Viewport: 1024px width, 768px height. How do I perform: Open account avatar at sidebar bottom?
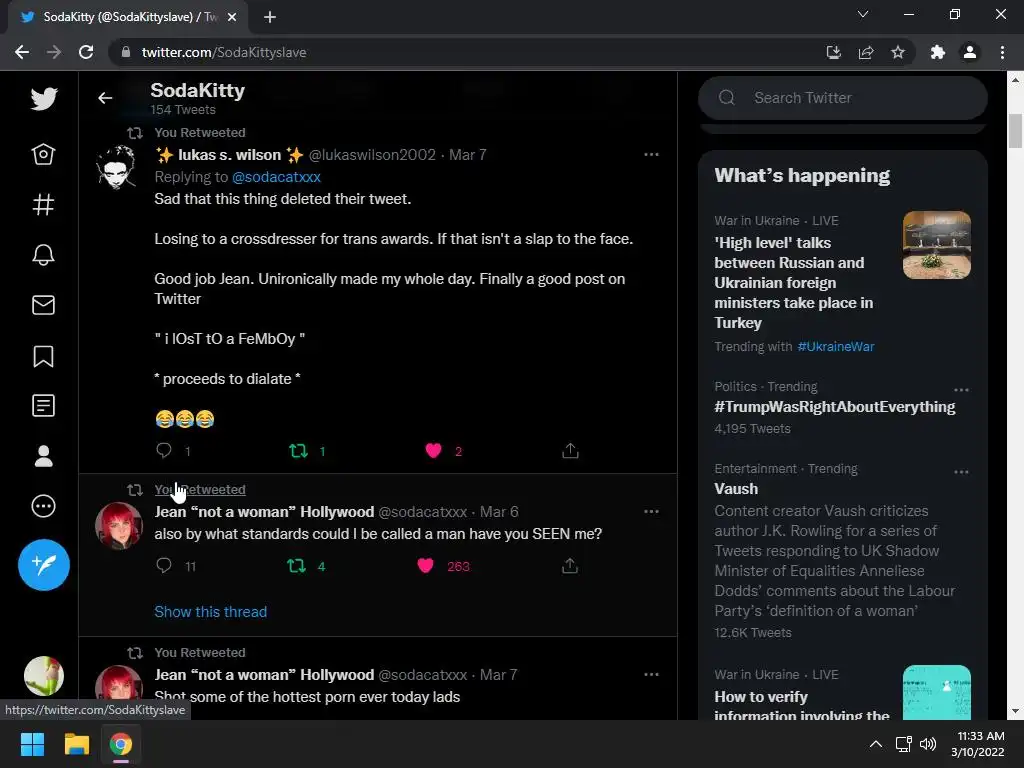[44, 676]
